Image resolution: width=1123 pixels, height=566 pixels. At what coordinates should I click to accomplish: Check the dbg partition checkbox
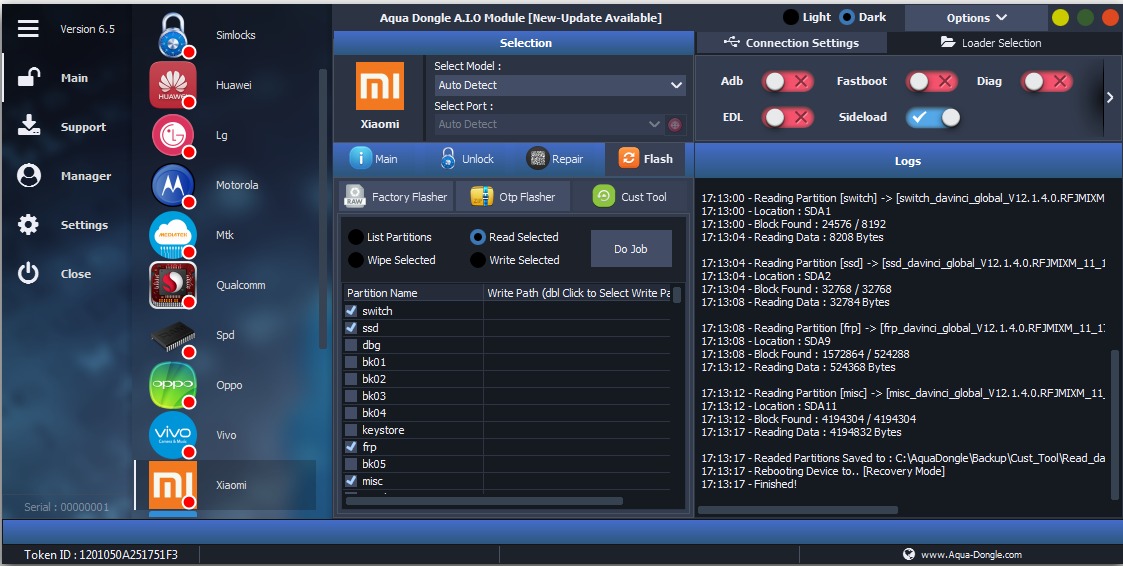pos(351,345)
